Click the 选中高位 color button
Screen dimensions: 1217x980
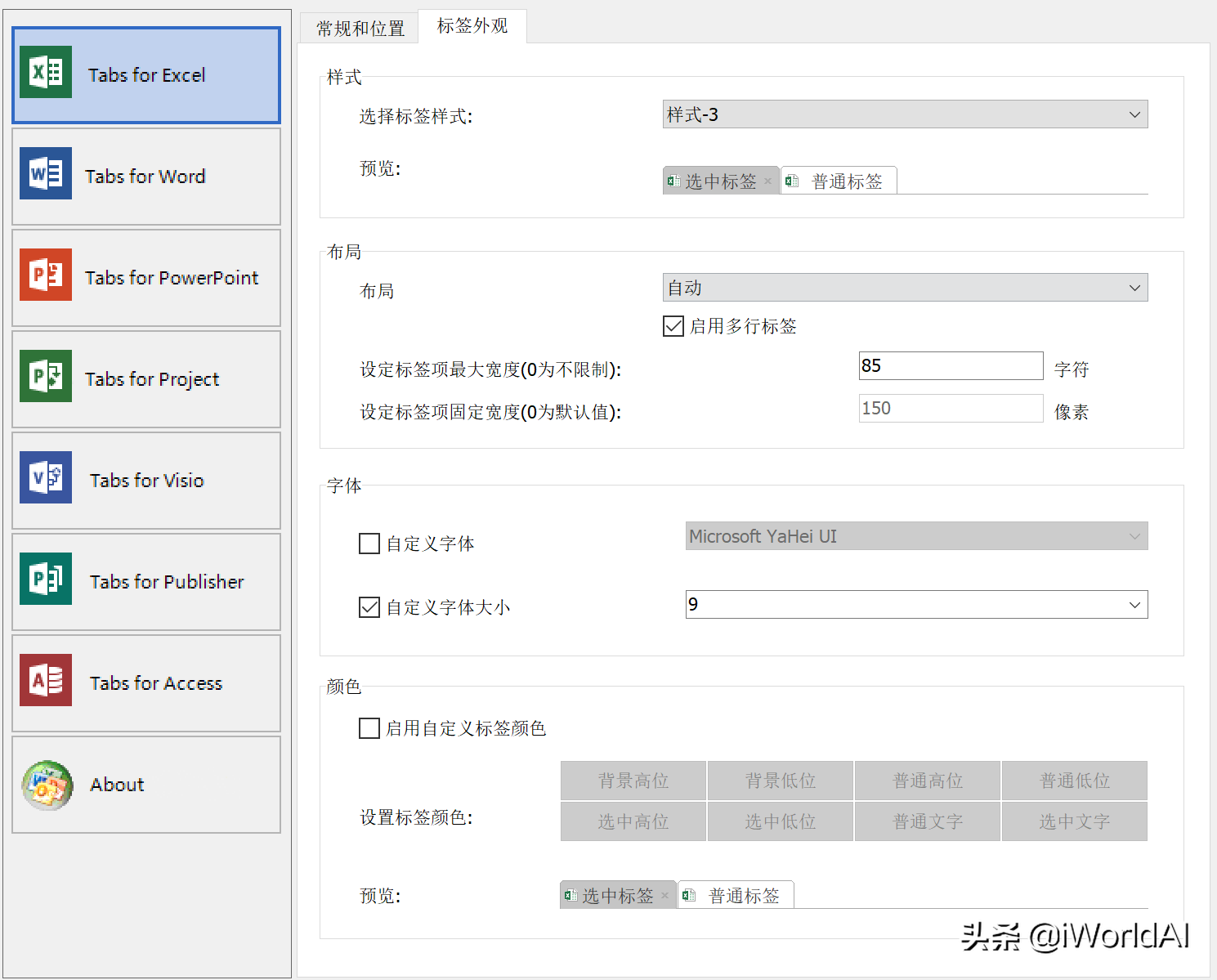pos(633,821)
